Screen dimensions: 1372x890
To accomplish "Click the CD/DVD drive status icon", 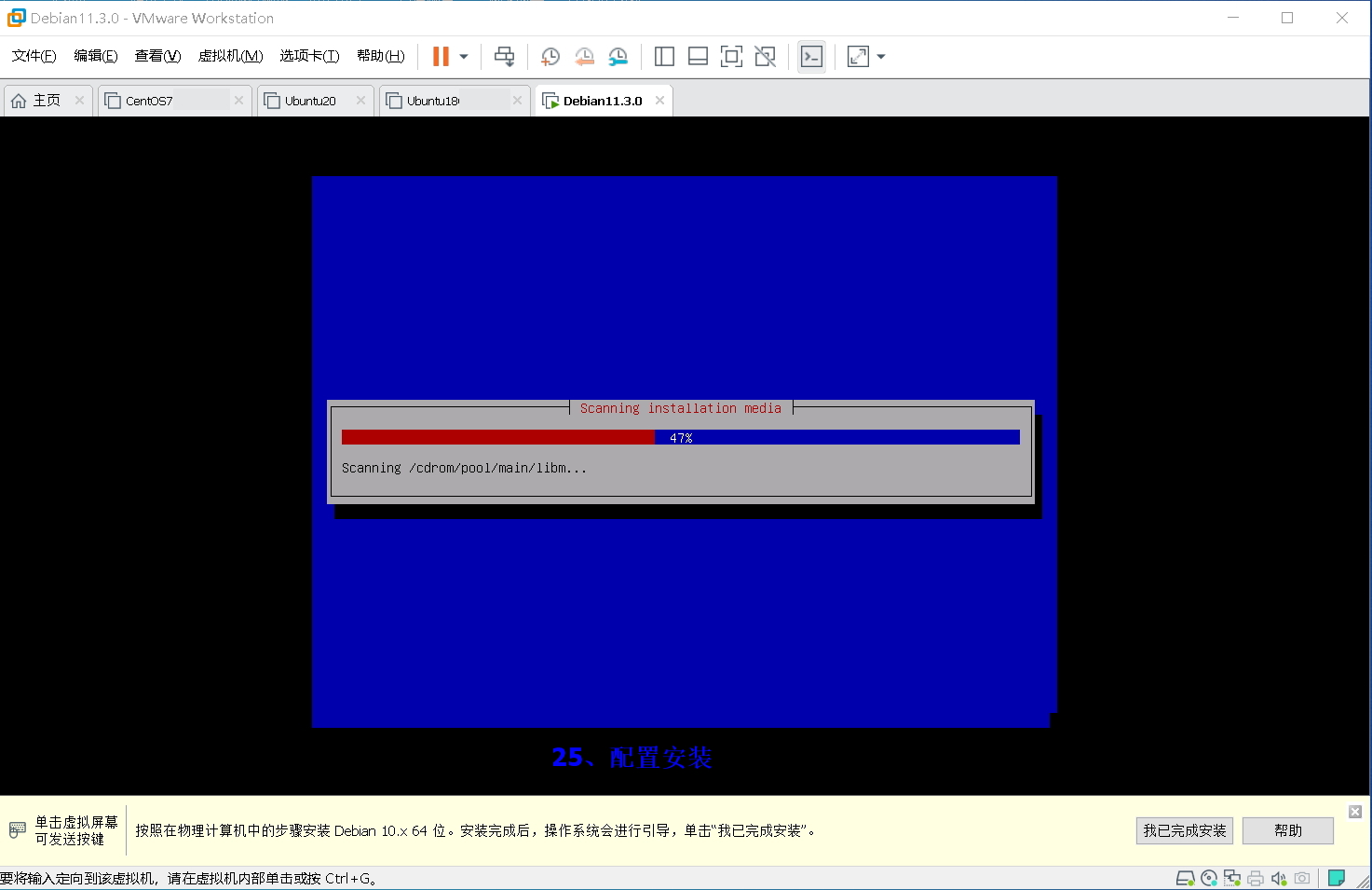I will coord(1209,878).
